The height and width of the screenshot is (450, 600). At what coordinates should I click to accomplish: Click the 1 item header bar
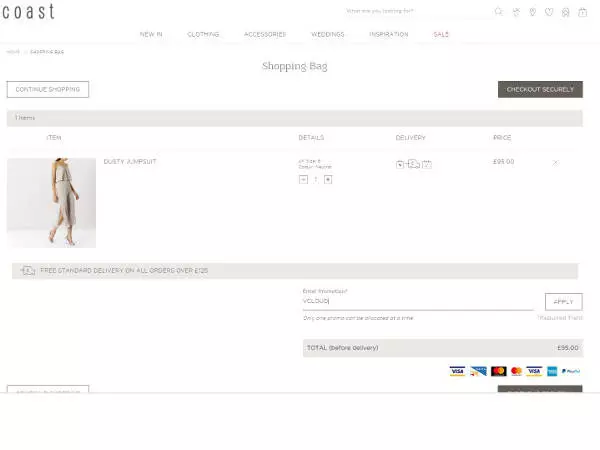point(295,118)
